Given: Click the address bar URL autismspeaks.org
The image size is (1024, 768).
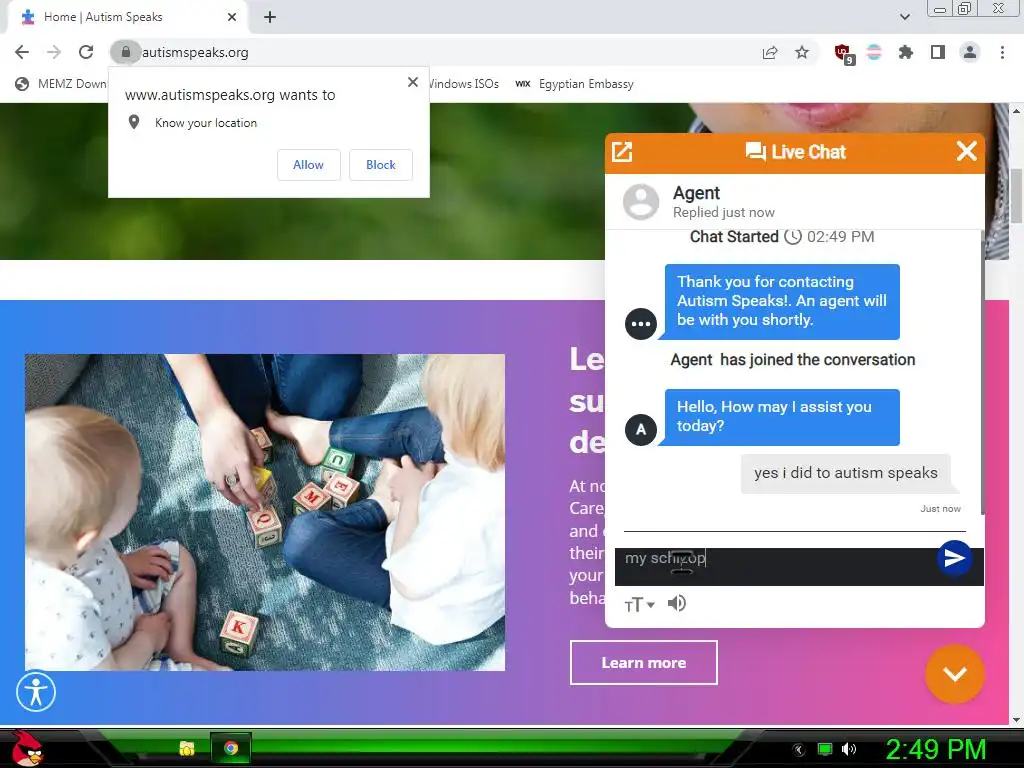Looking at the screenshot, I should 195,52.
